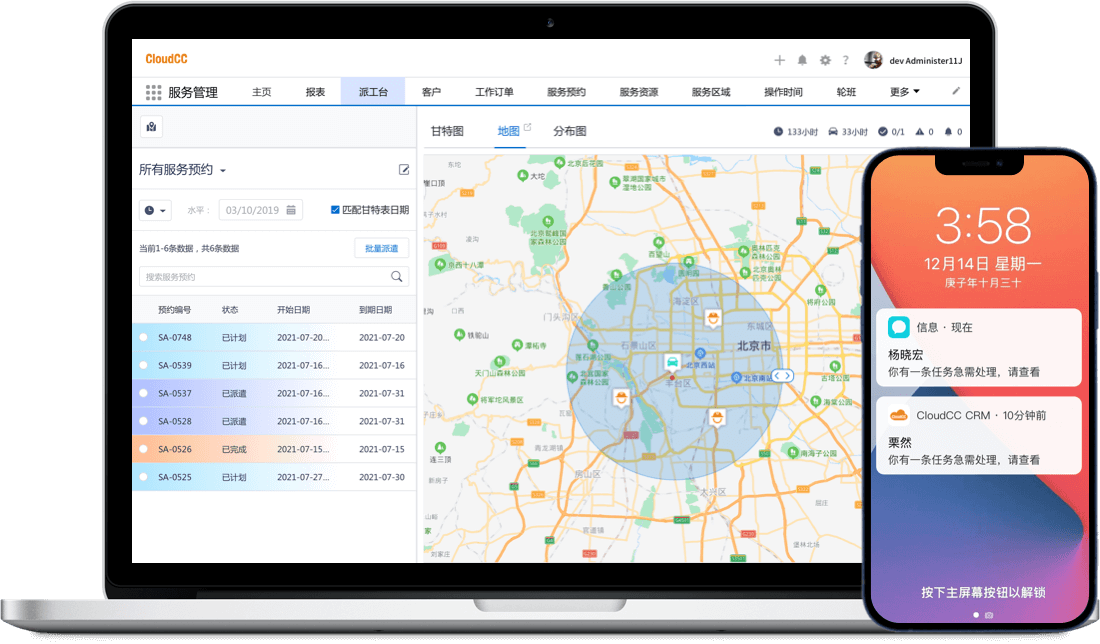Viewport: 1100px width, 644px height.
Task: Click the map locator icon button
Action: (x=151, y=127)
